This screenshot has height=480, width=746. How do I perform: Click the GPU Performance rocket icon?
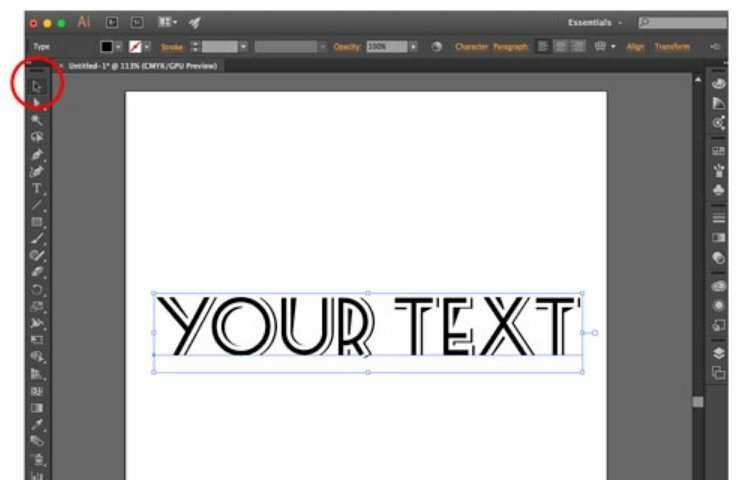pyautogui.click(x=194, y=22)
